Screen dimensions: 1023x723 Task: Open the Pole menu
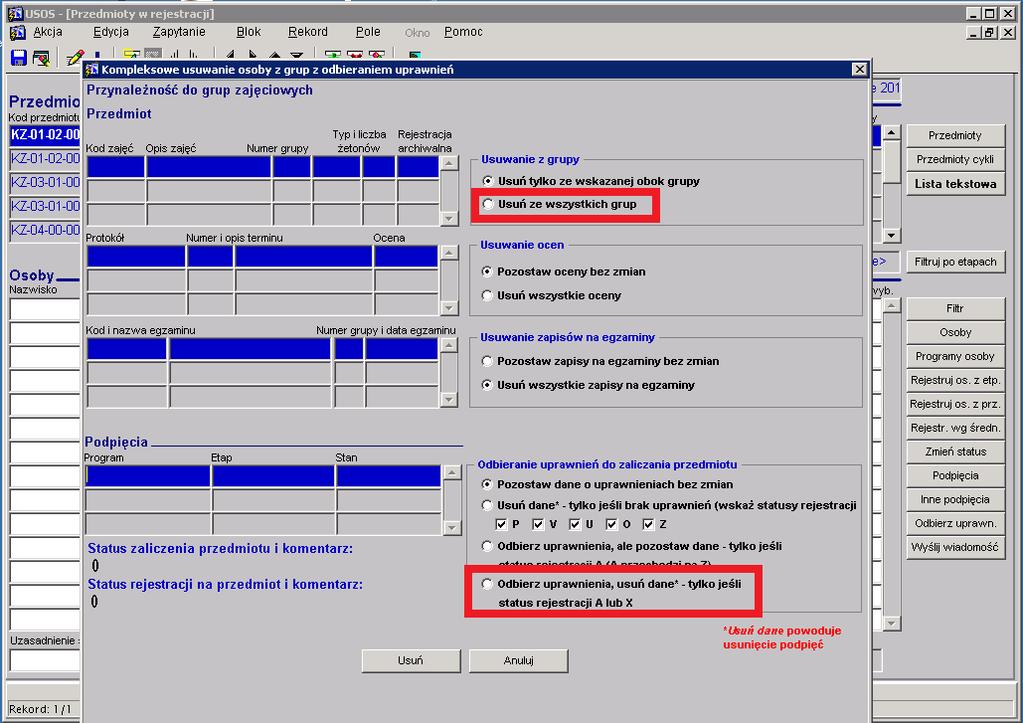pyautogui.click(x=368, y=32)
